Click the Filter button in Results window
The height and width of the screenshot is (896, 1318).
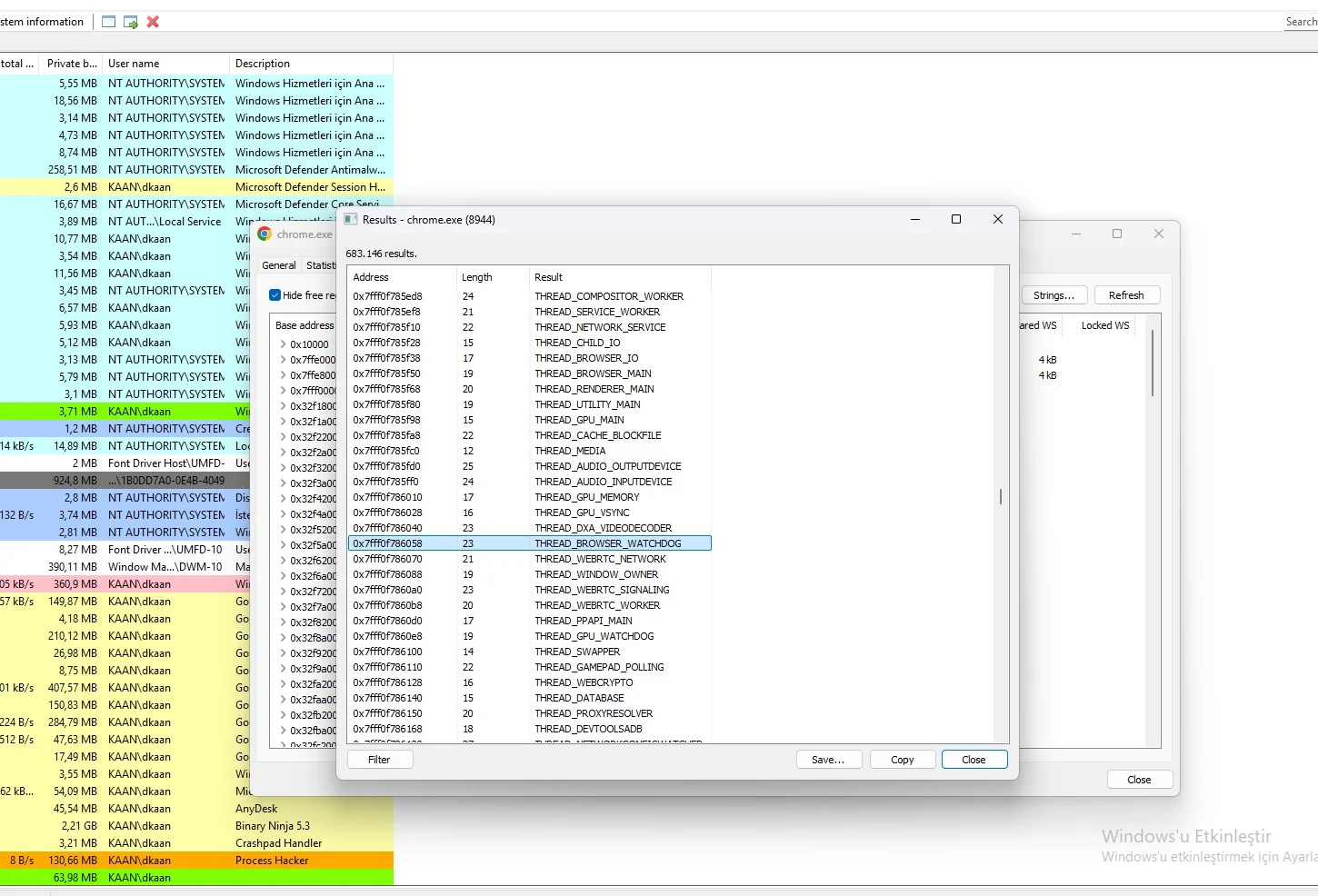click(x=379, y=760)
